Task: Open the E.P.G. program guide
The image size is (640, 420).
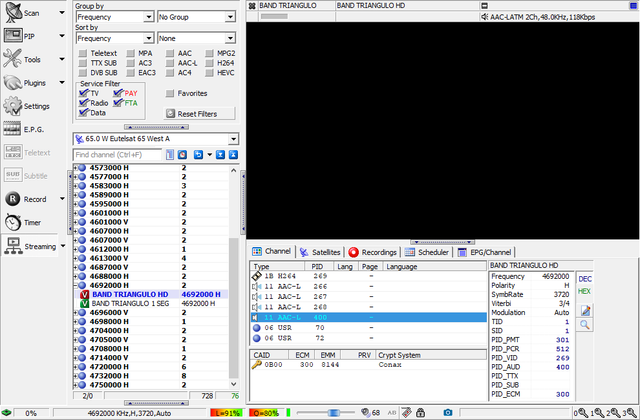Action: 12,129
